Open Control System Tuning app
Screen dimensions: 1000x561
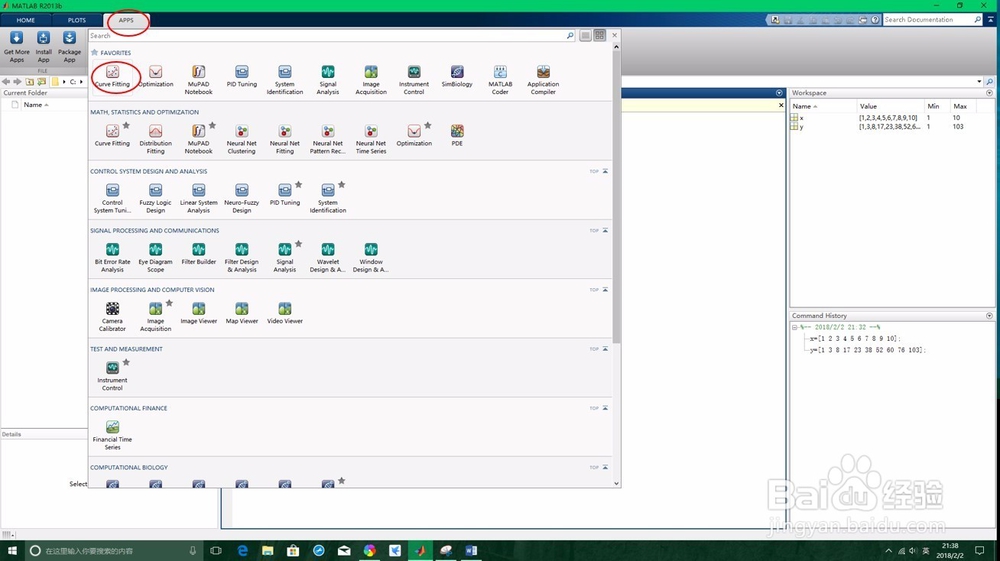pyautogui.click(x=112, y=198)
